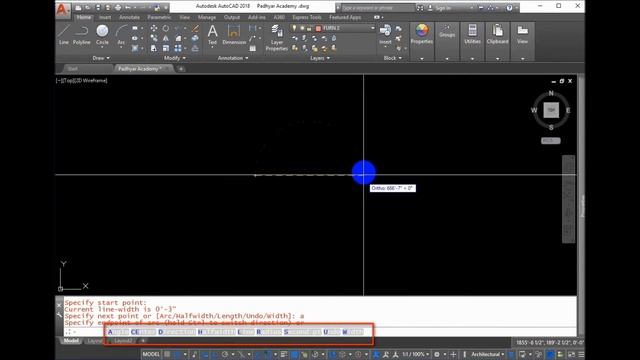Switch to the Parametric ribbon tab
640x360 pixels.
click(x=159, y=17)
